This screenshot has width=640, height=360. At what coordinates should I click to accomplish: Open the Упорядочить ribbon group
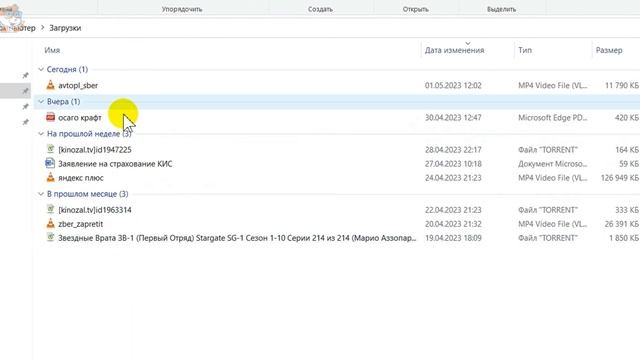pyautogui.click(x=182, y=9)
